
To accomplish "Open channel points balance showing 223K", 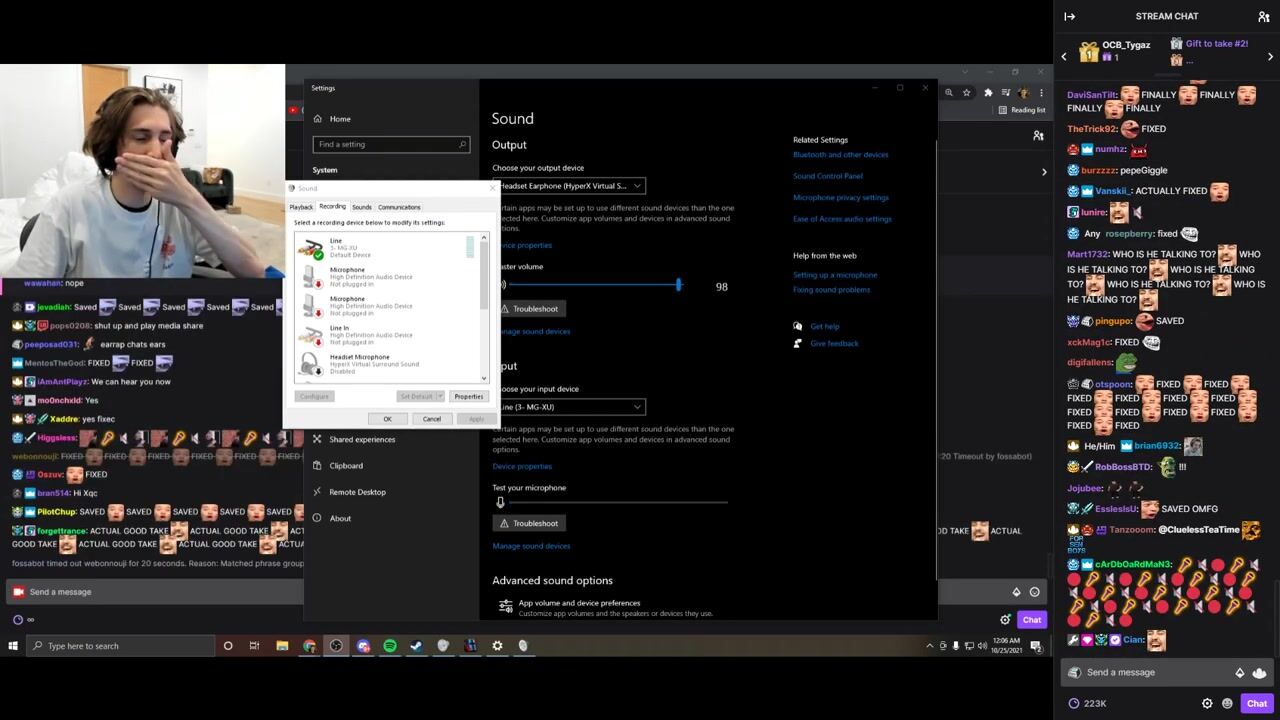I will point(1087,703).
